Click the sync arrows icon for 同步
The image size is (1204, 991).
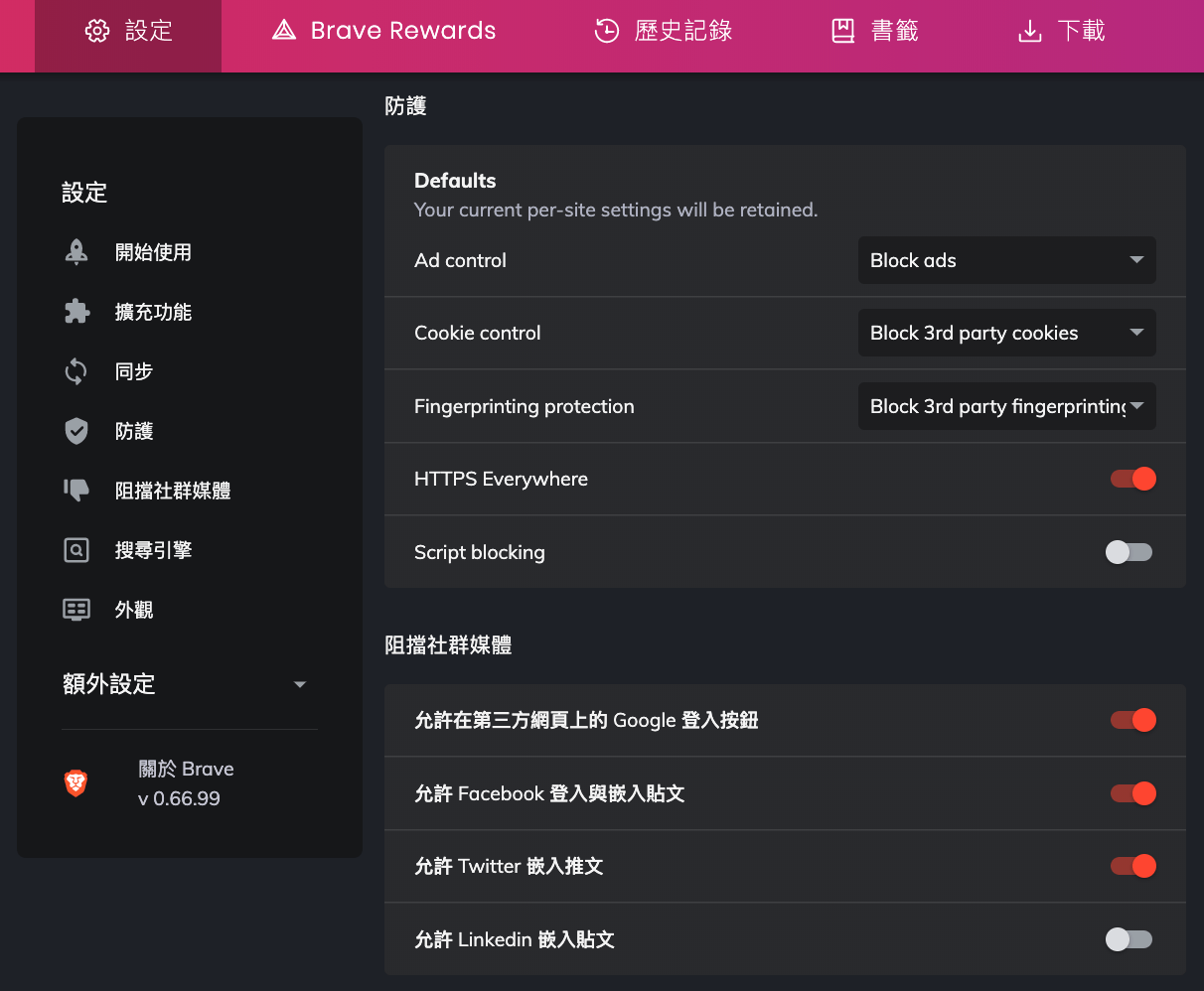click(x=76, y=371)
